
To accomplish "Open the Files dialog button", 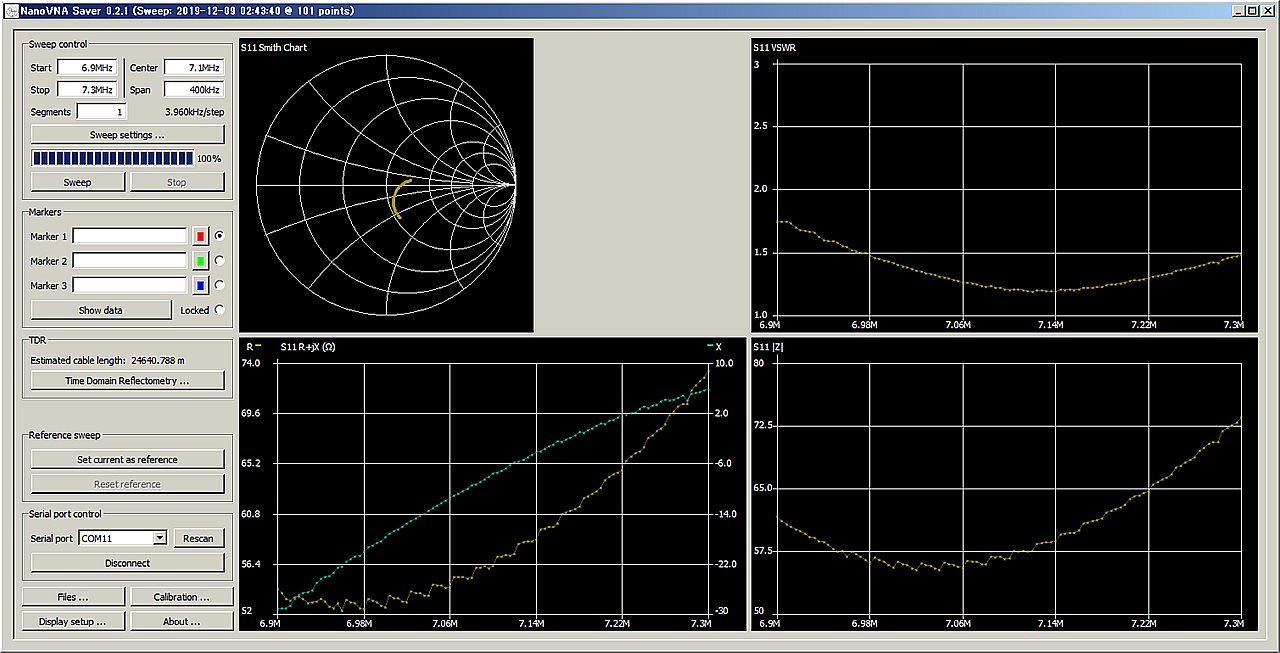I will 73,597.
